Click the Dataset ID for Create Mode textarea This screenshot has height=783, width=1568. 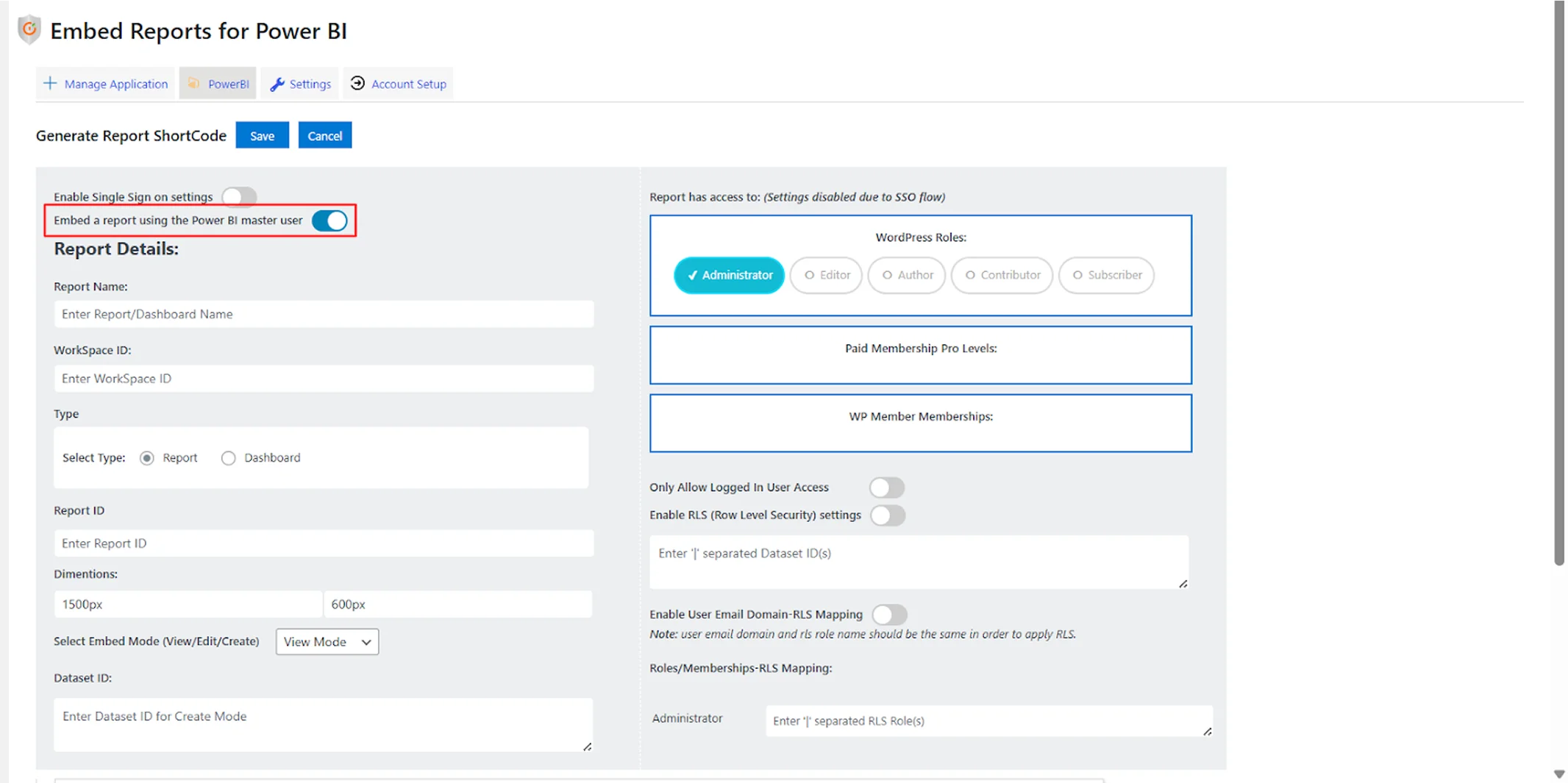(324, 725)
